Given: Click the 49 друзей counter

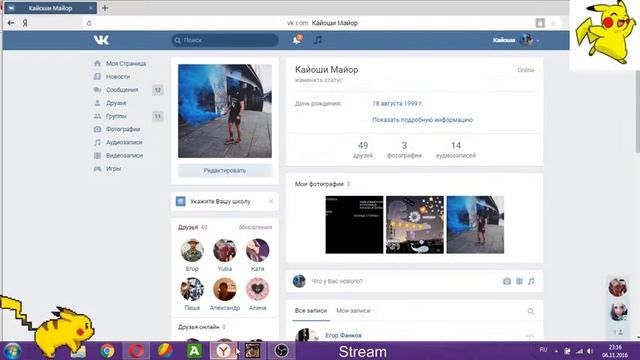Looking at the screenshot, I should [x=363, y=149].
